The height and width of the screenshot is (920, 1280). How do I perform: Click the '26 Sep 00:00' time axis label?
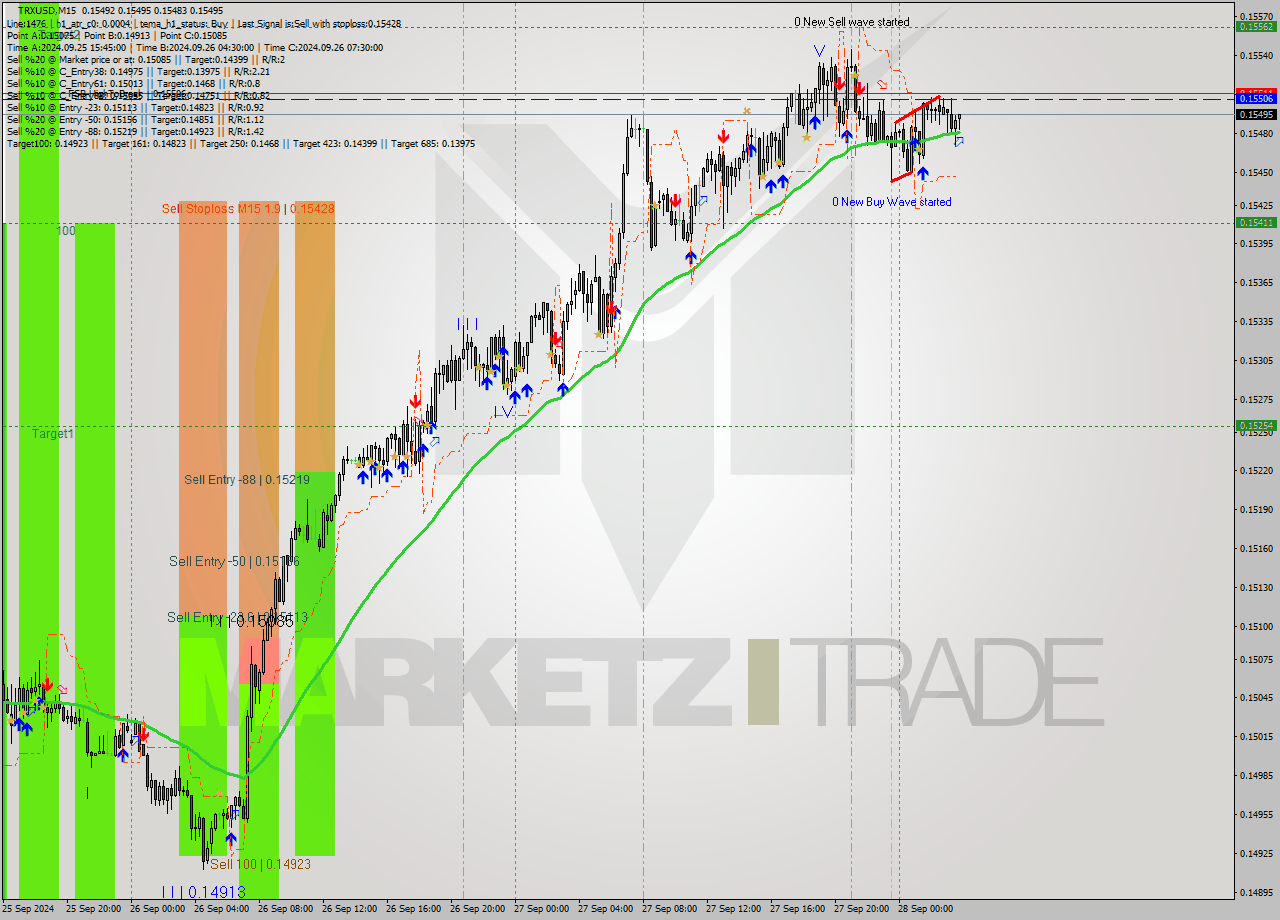[157, 909]
